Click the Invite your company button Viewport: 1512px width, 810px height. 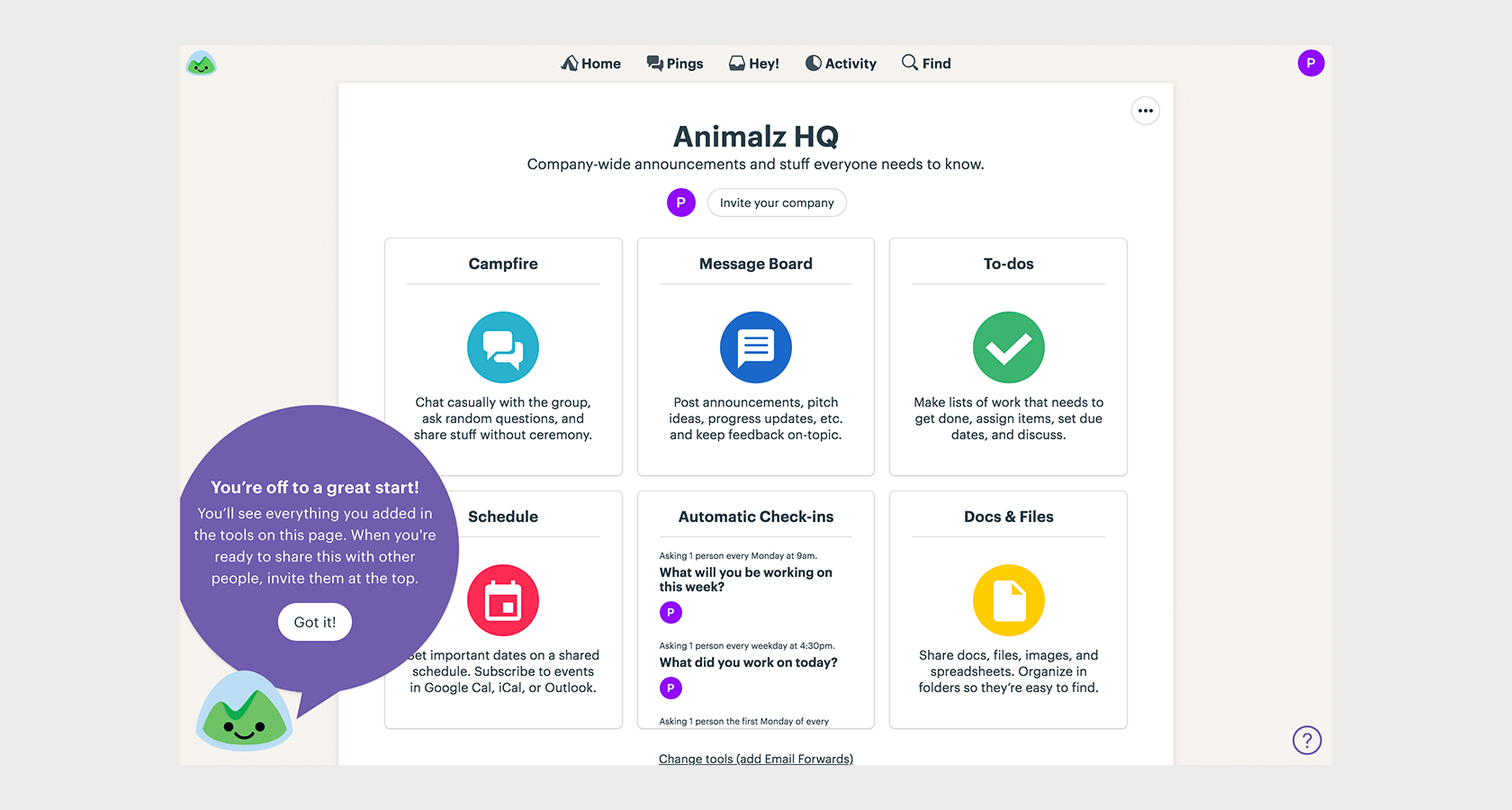(777, 202)
